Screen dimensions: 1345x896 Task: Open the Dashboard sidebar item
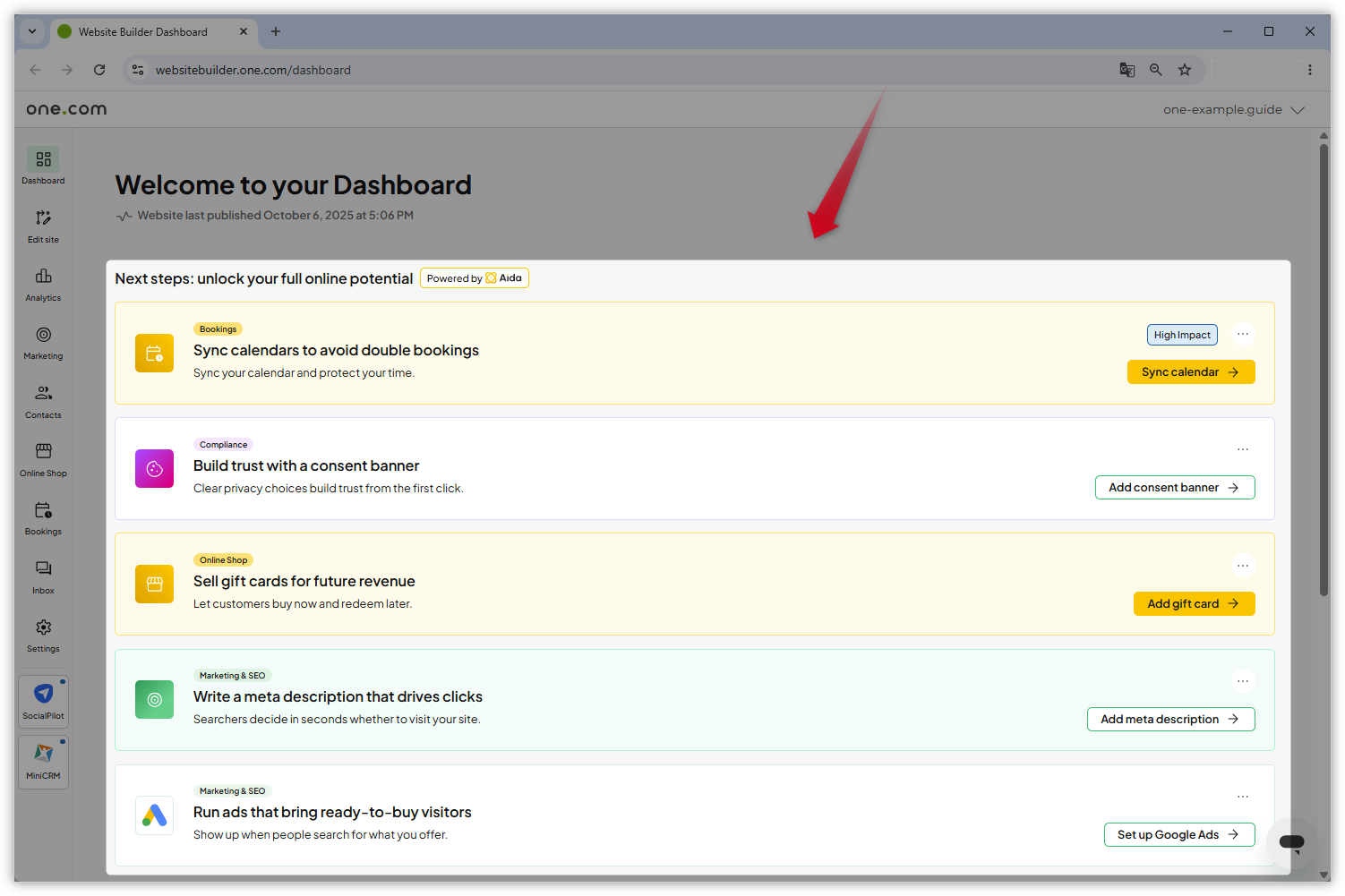[x=43, y=166]
